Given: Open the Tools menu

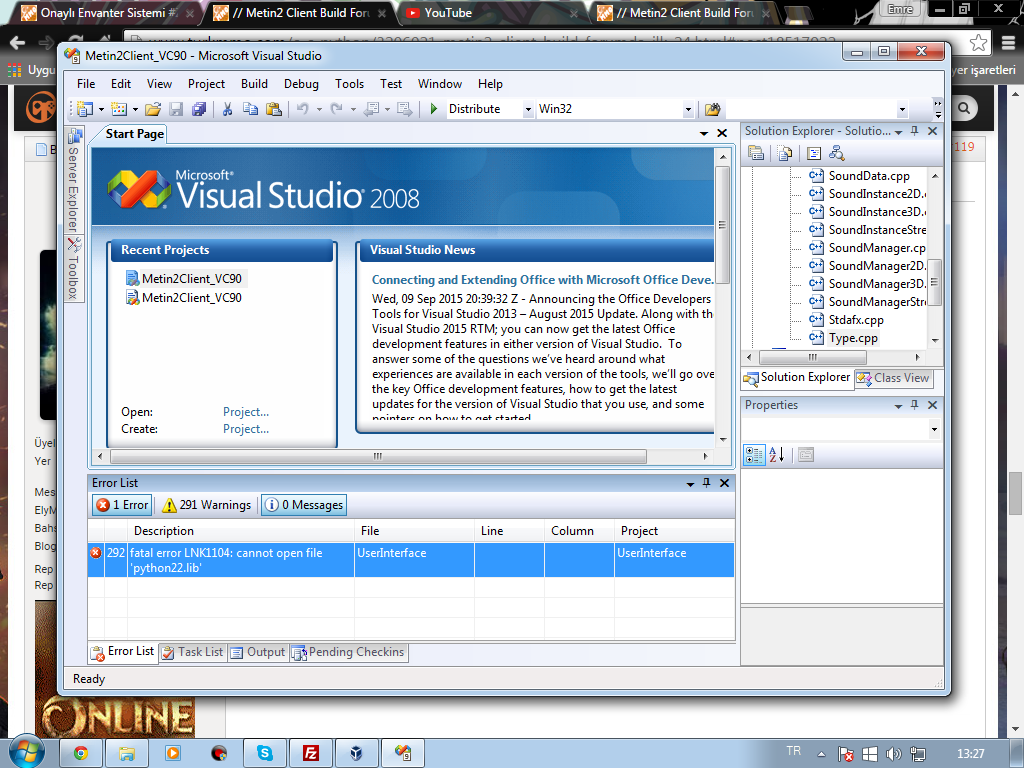Looking at the screenshot, I should click(349, 84).
